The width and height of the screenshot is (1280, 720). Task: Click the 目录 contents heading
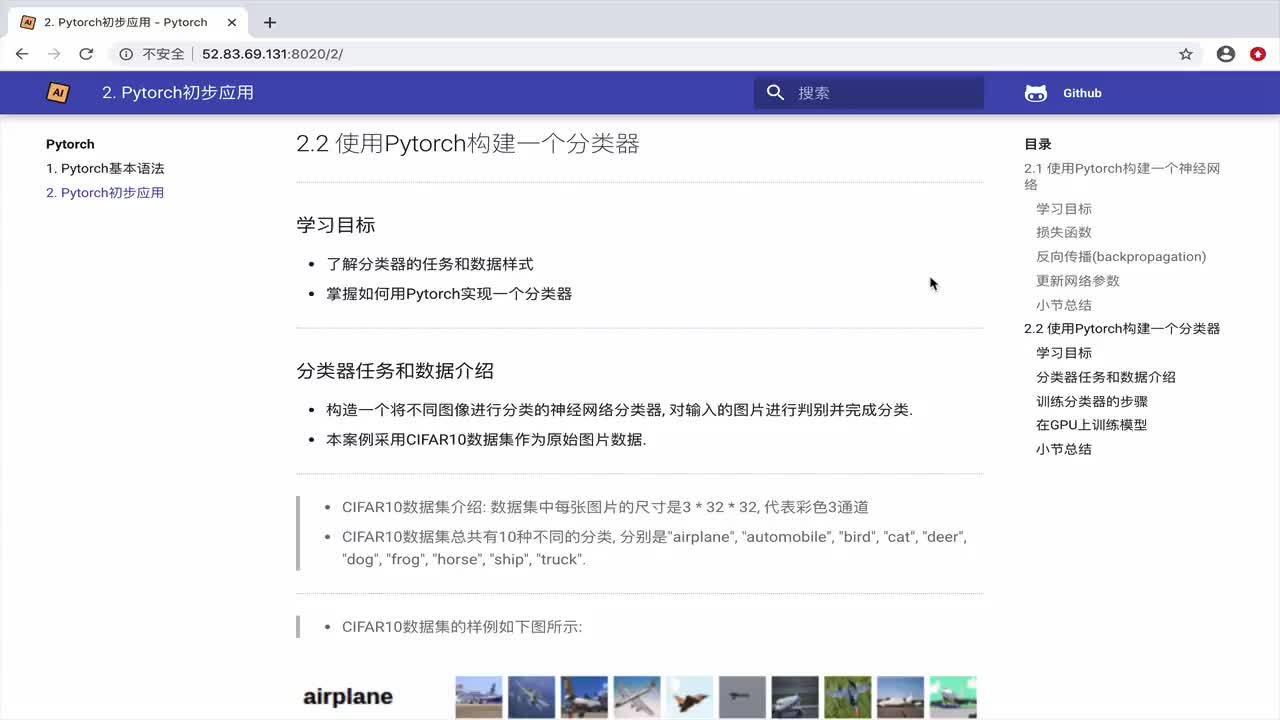(x=1038, y=144)
